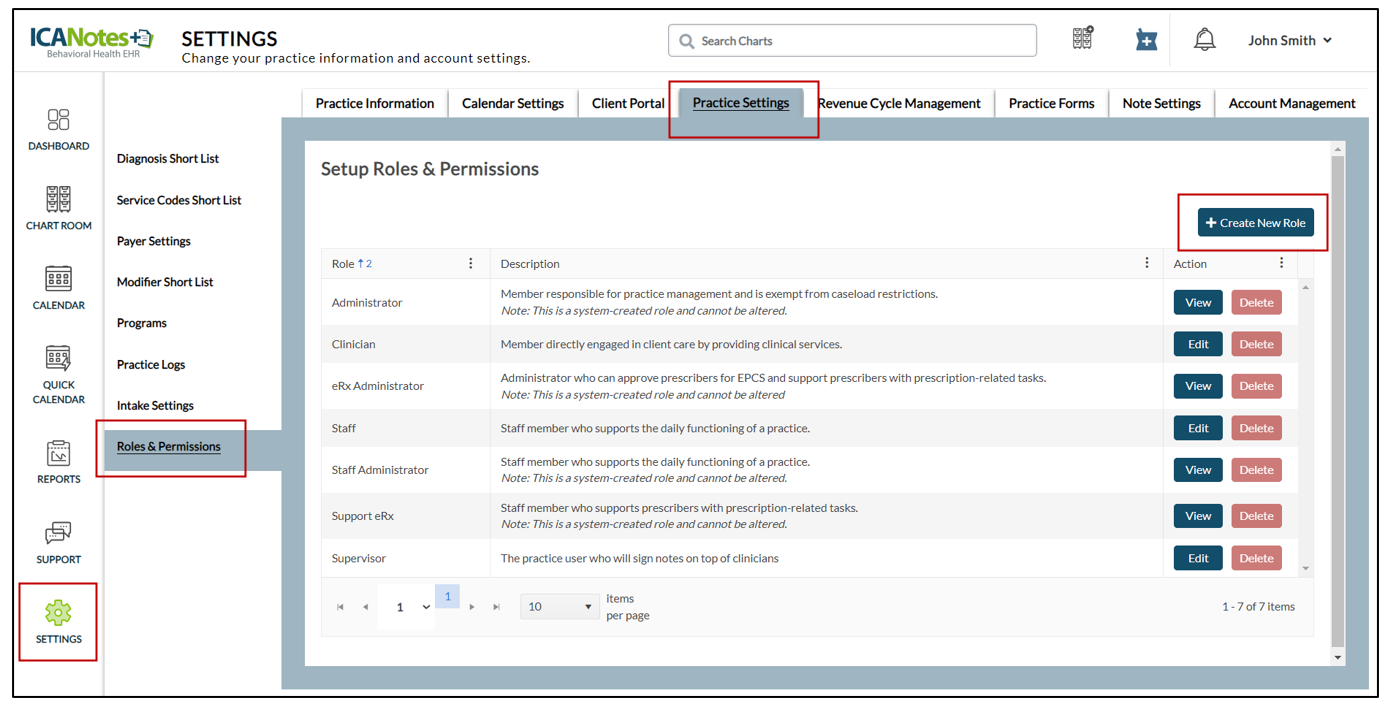Viewport: 1390px width, 708px height.
Task: Edit the Clinician role
Action: pos(1197,344)
